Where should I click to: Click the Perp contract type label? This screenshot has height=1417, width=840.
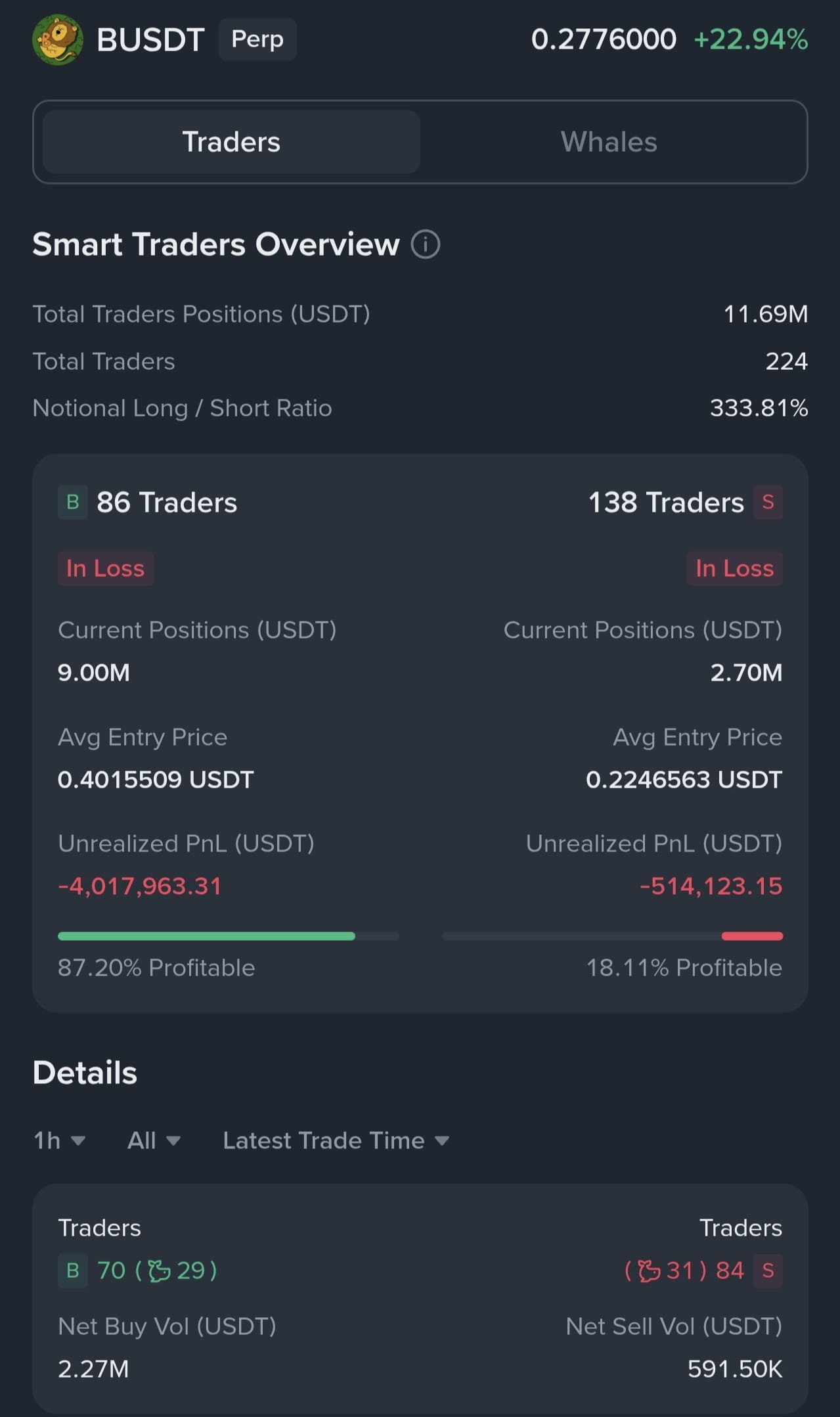point(257,39)
